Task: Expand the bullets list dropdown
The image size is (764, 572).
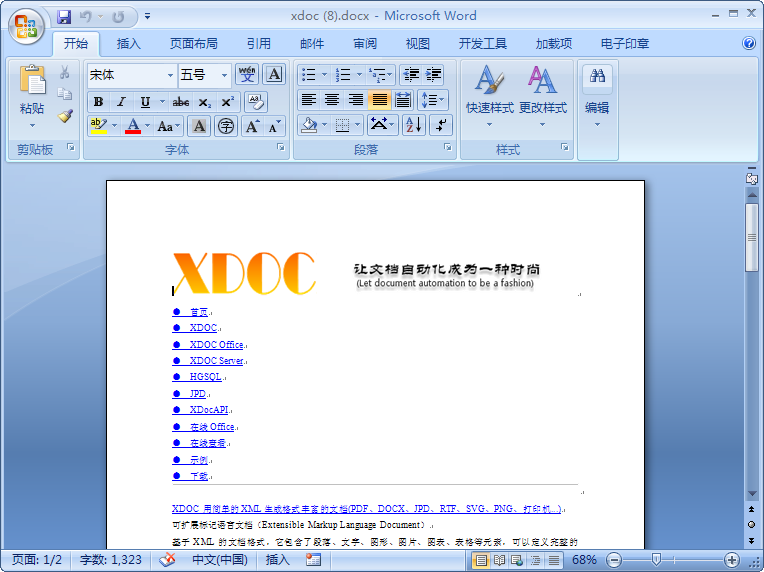Action: pos(325,75)
